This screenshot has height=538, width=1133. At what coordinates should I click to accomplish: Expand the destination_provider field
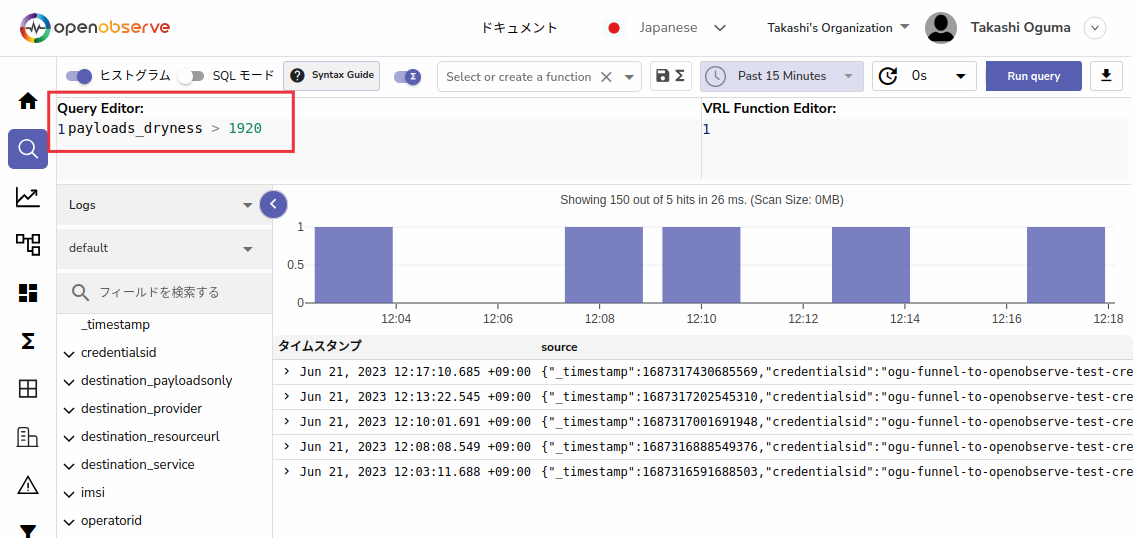click(x=69, y=410)
